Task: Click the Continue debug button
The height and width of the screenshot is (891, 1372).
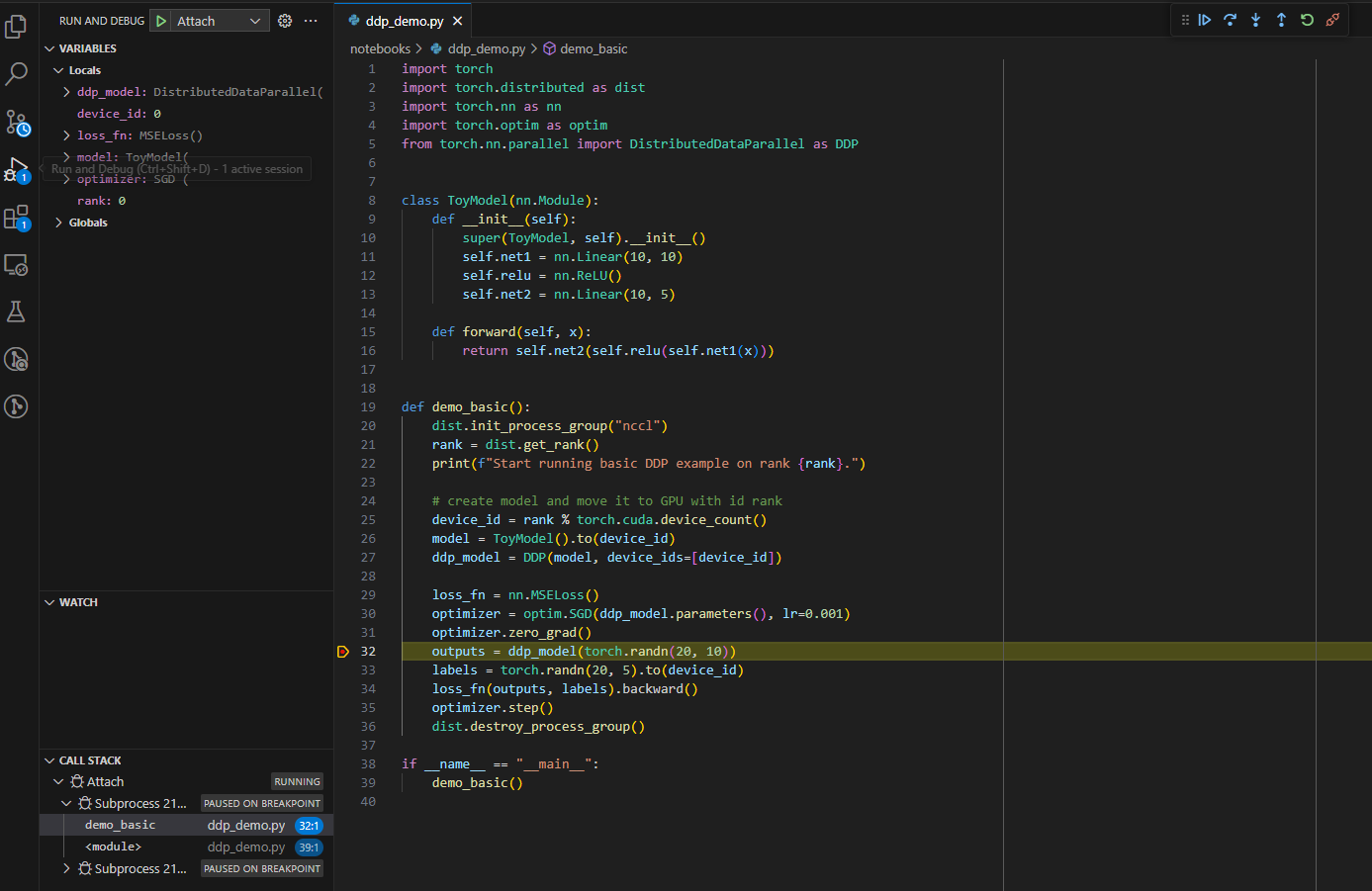Action: point(1204,20)
